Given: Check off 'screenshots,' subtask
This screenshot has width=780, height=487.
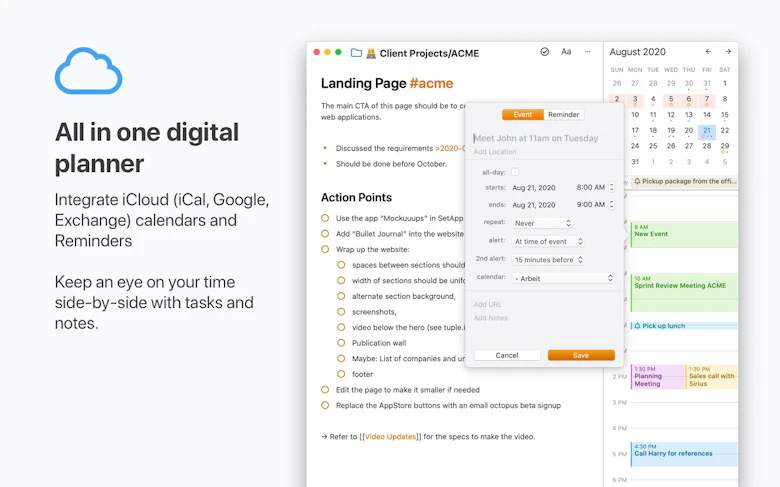Looking at the screenshot, I should (x=341, y=312).
